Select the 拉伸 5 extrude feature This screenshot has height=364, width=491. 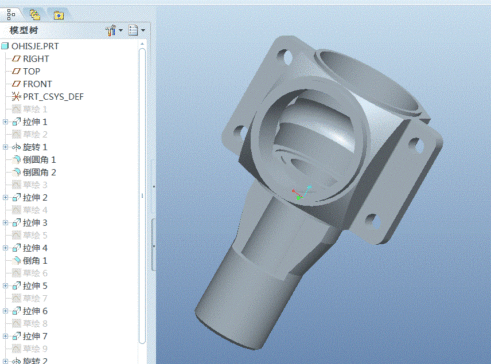pos(35,286)
